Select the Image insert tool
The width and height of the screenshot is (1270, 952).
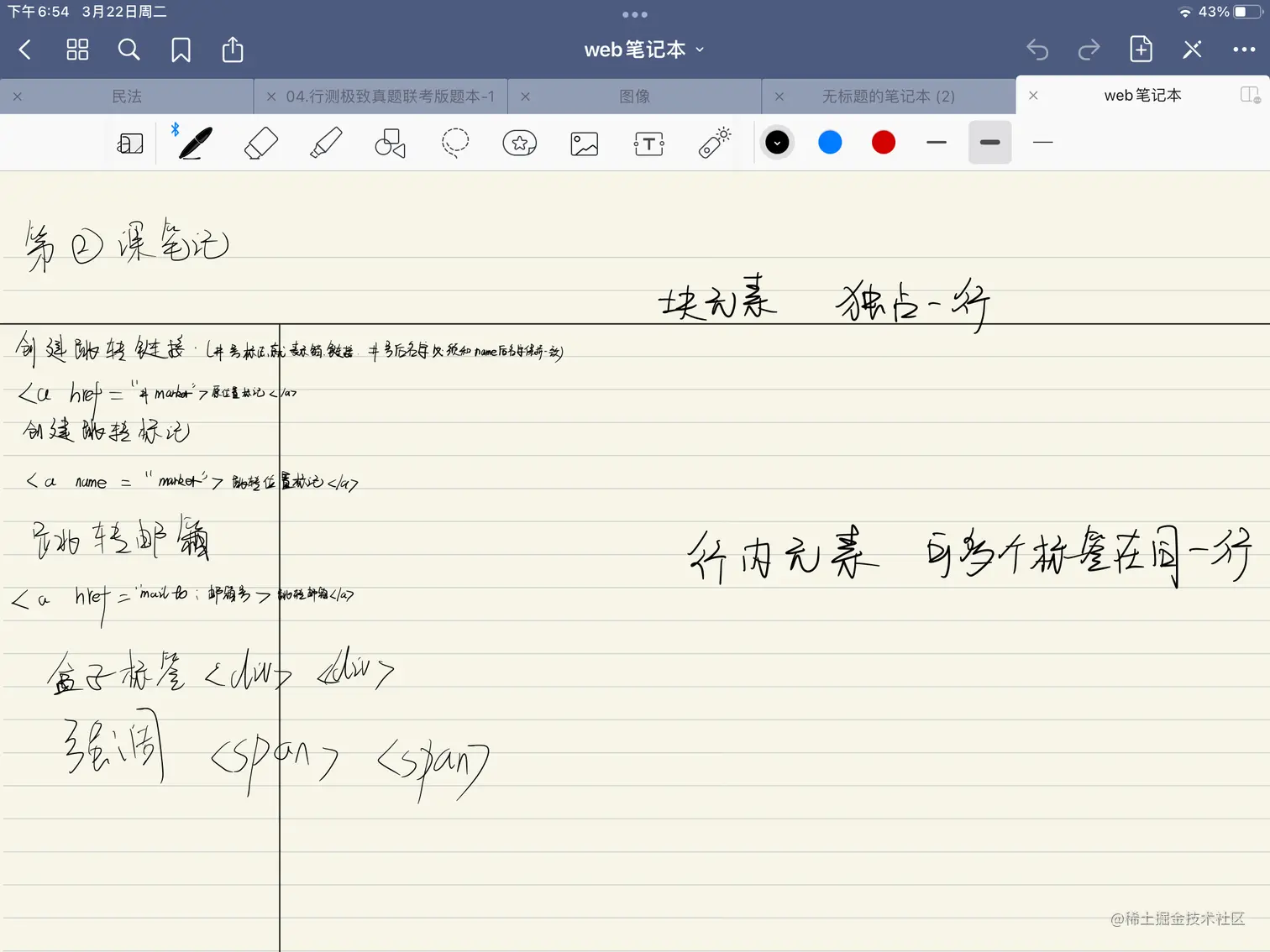point(585,144)
